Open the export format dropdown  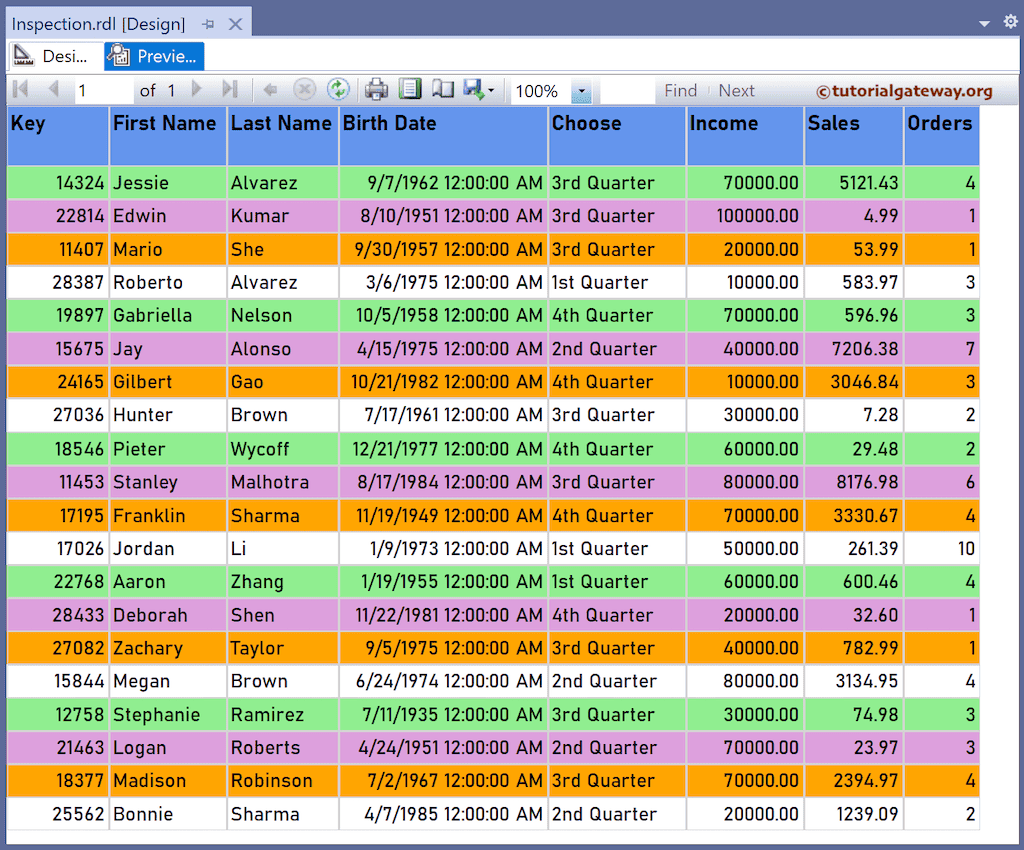coord(489,90)
